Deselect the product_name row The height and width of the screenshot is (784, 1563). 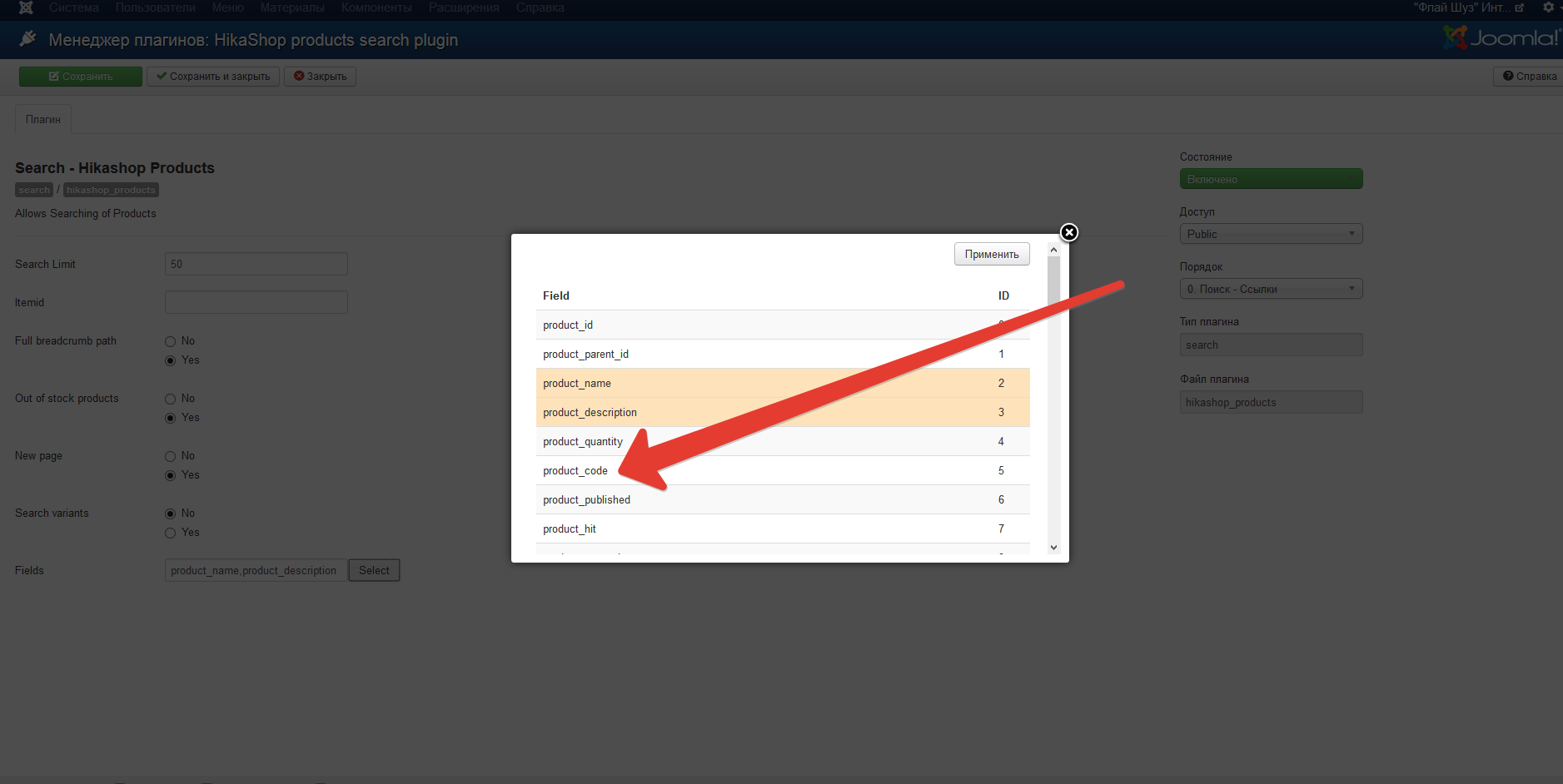(x=783, y=383)
